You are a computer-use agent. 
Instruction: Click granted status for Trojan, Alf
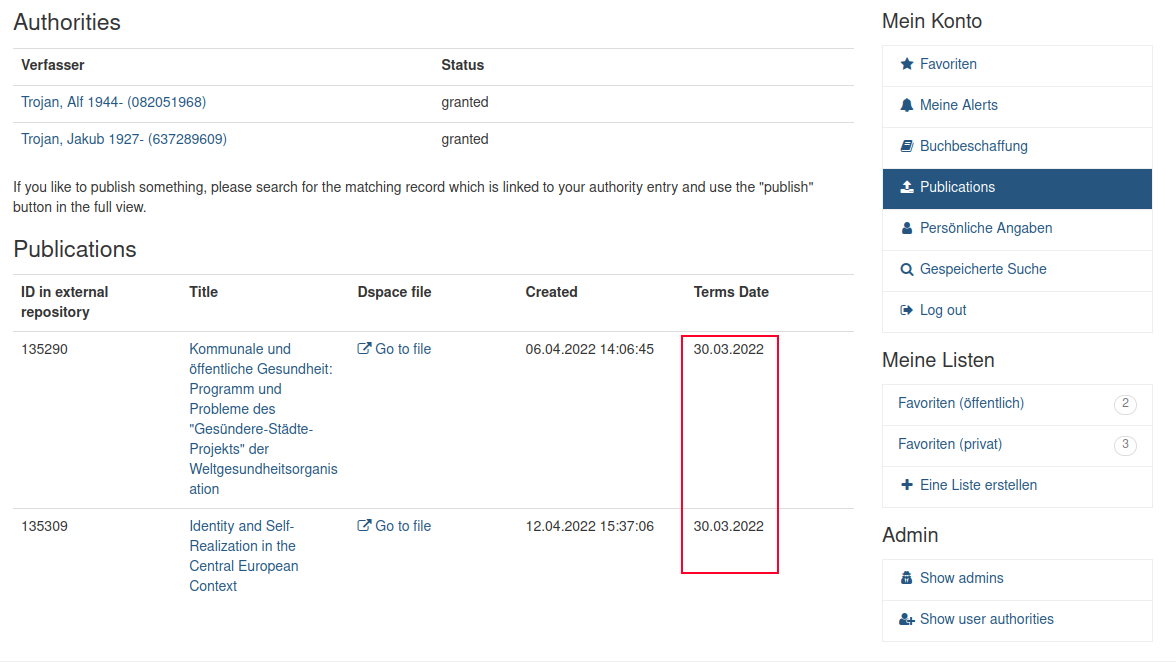pos(464,102)
